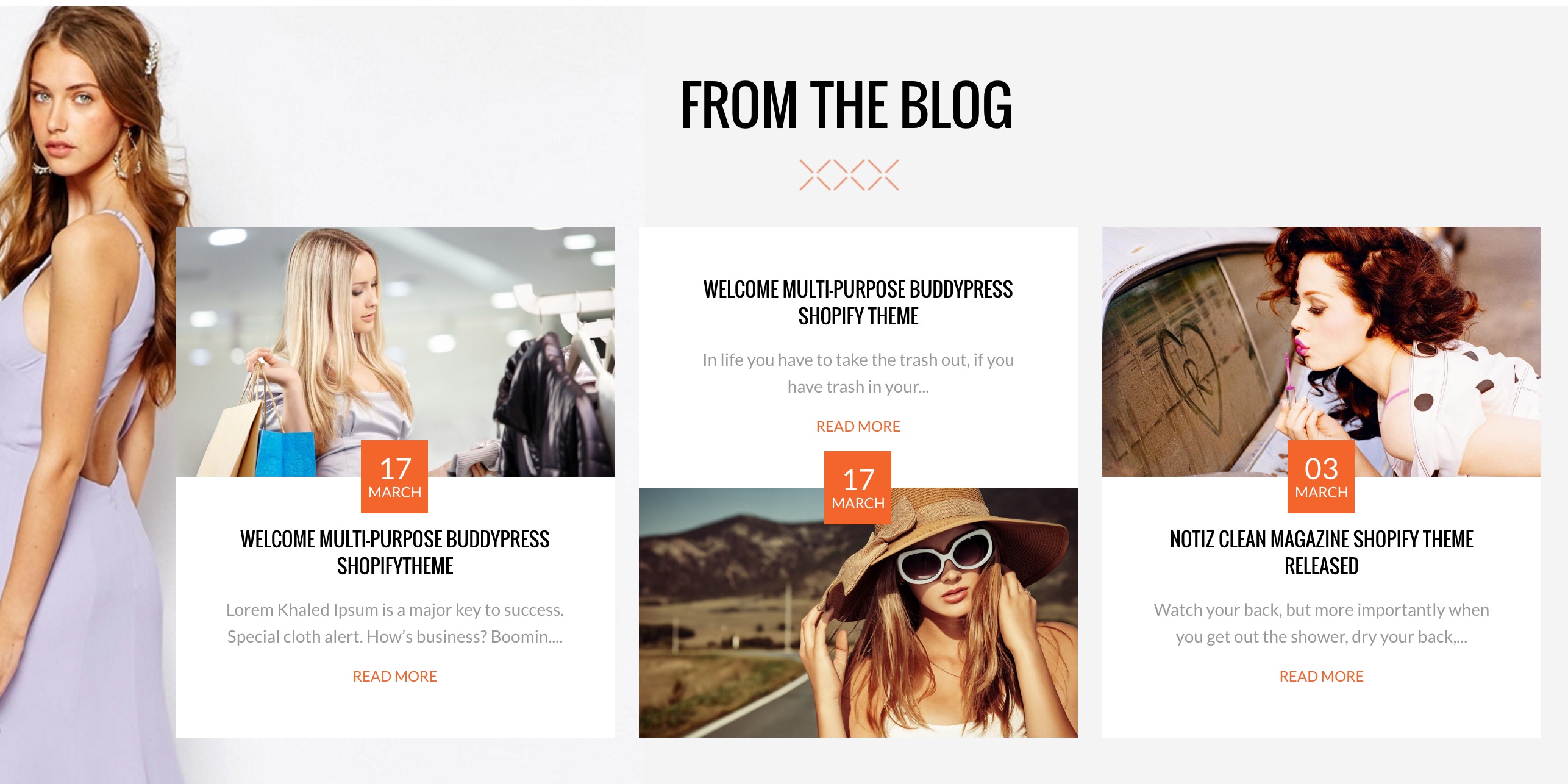
Task: Click the lavender dress model background image
Action: pyautogui.click(x=85, y=390)
